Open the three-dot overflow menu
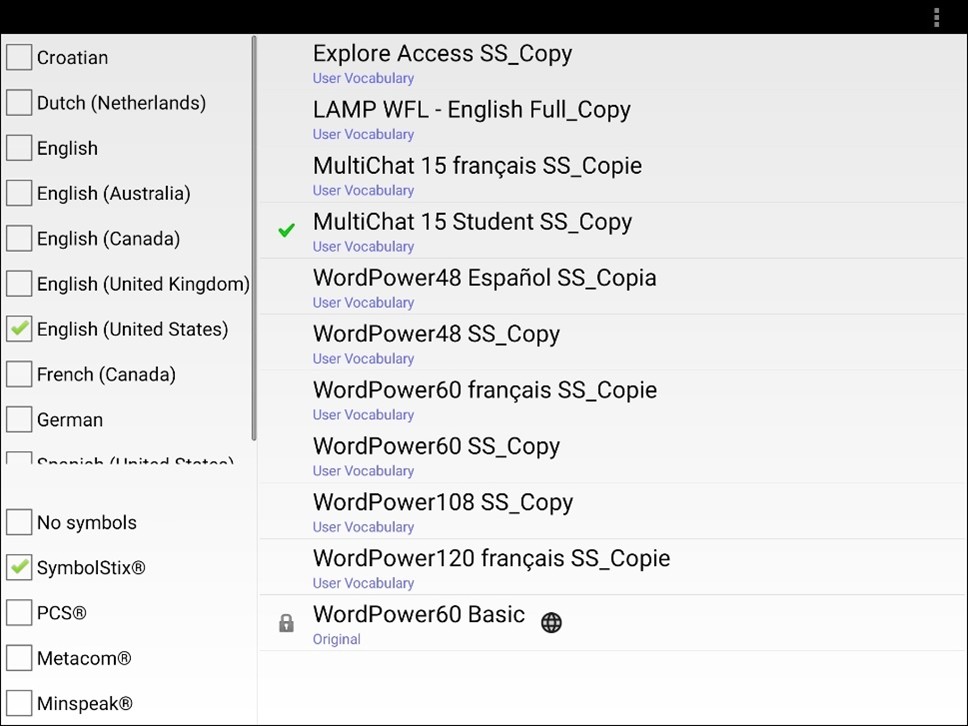The width and height of the screenshot is (968, 726). click(x=936, y=17)
